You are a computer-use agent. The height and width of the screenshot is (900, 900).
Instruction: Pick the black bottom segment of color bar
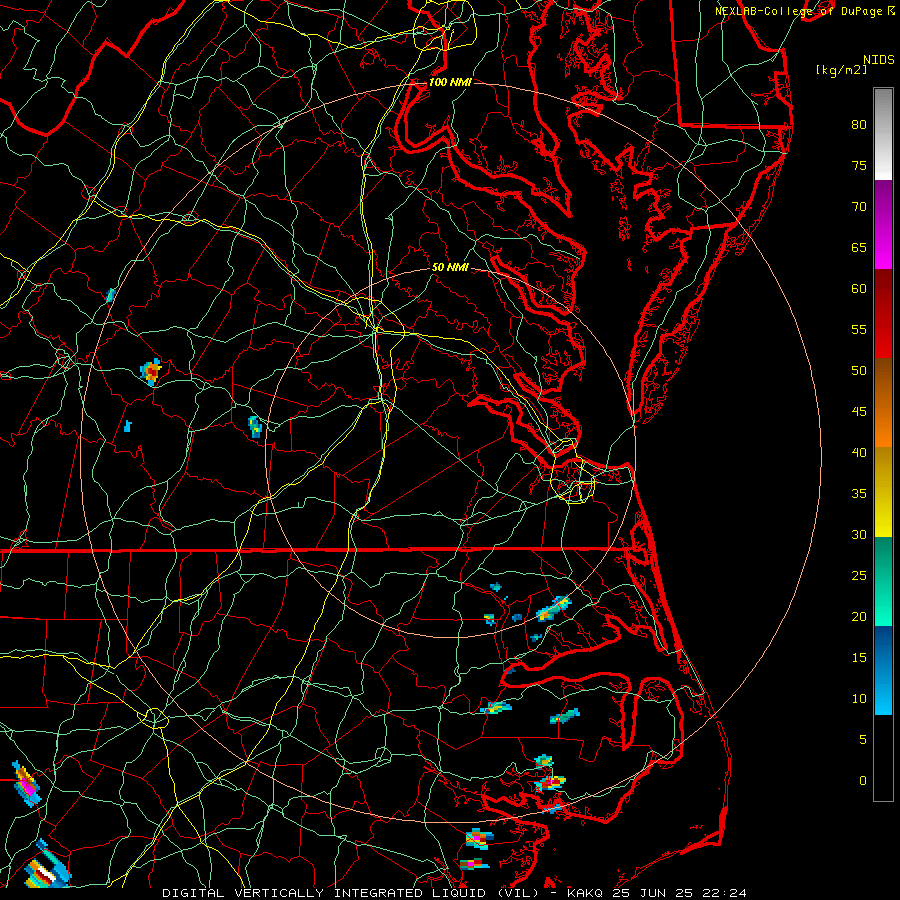tap(883, 758)
